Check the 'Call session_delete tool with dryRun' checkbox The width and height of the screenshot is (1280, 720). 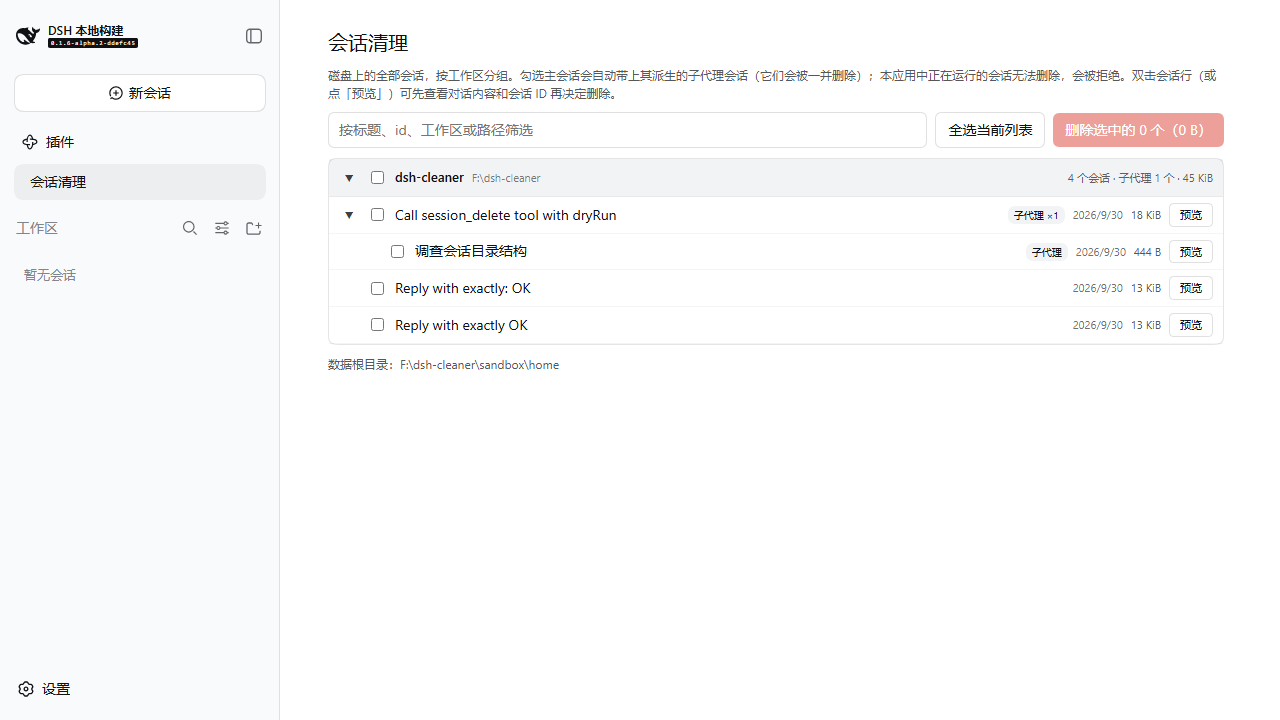(x=377, y=215)
